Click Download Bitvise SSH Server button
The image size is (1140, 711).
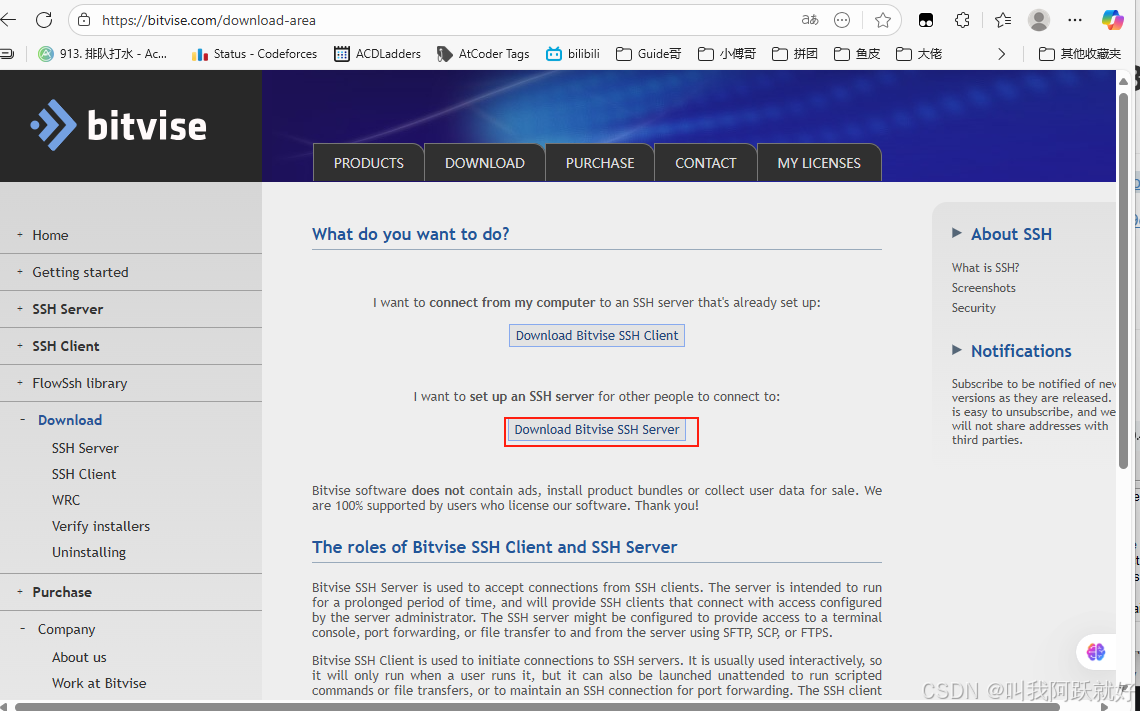[597, 430]
